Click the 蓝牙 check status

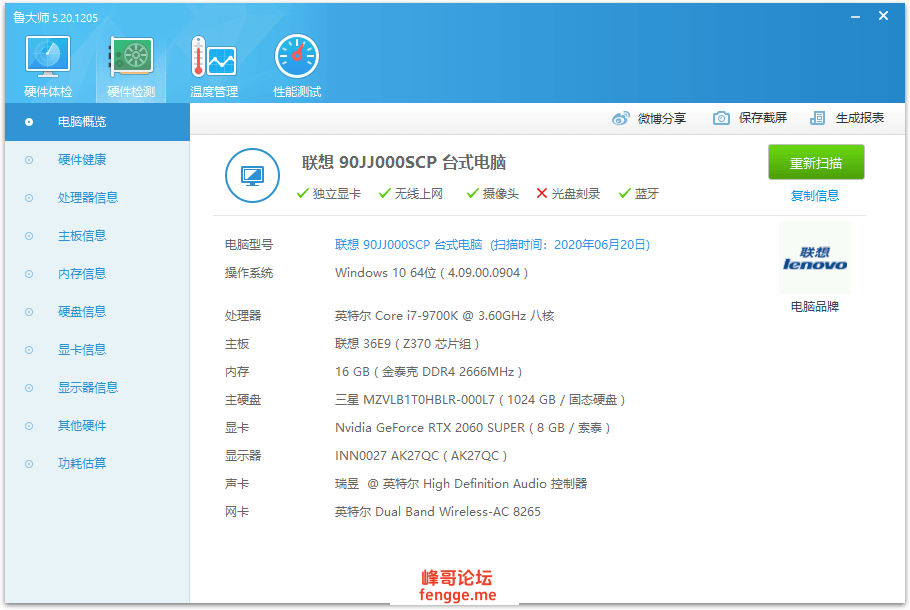(x=638, y=194)
